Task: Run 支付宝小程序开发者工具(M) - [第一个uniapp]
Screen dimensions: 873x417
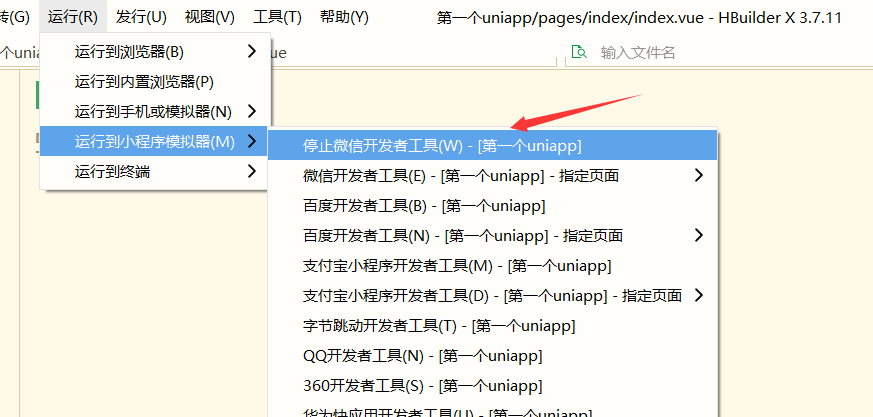Action: coord(493,266)
